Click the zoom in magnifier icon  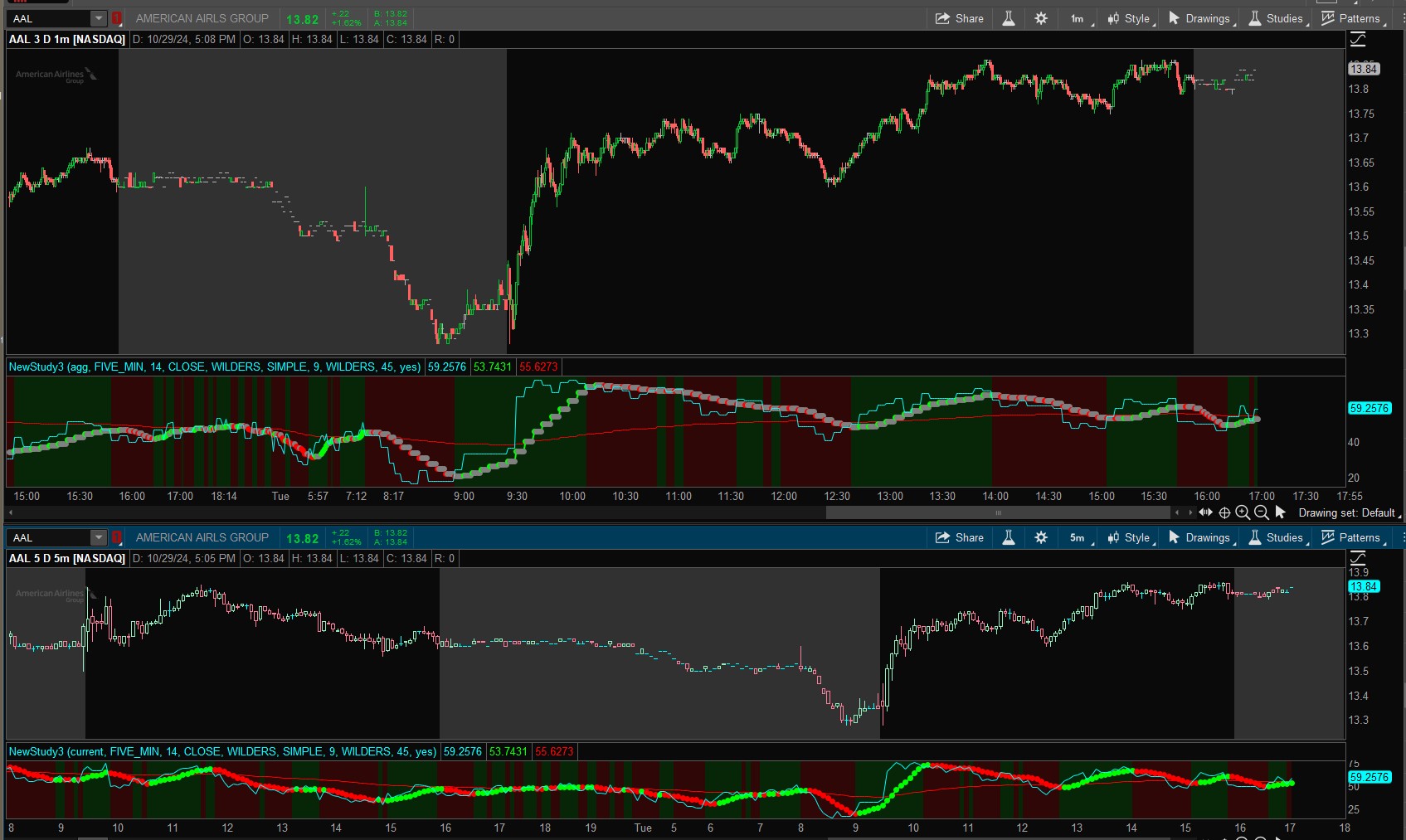(1243, 512)
